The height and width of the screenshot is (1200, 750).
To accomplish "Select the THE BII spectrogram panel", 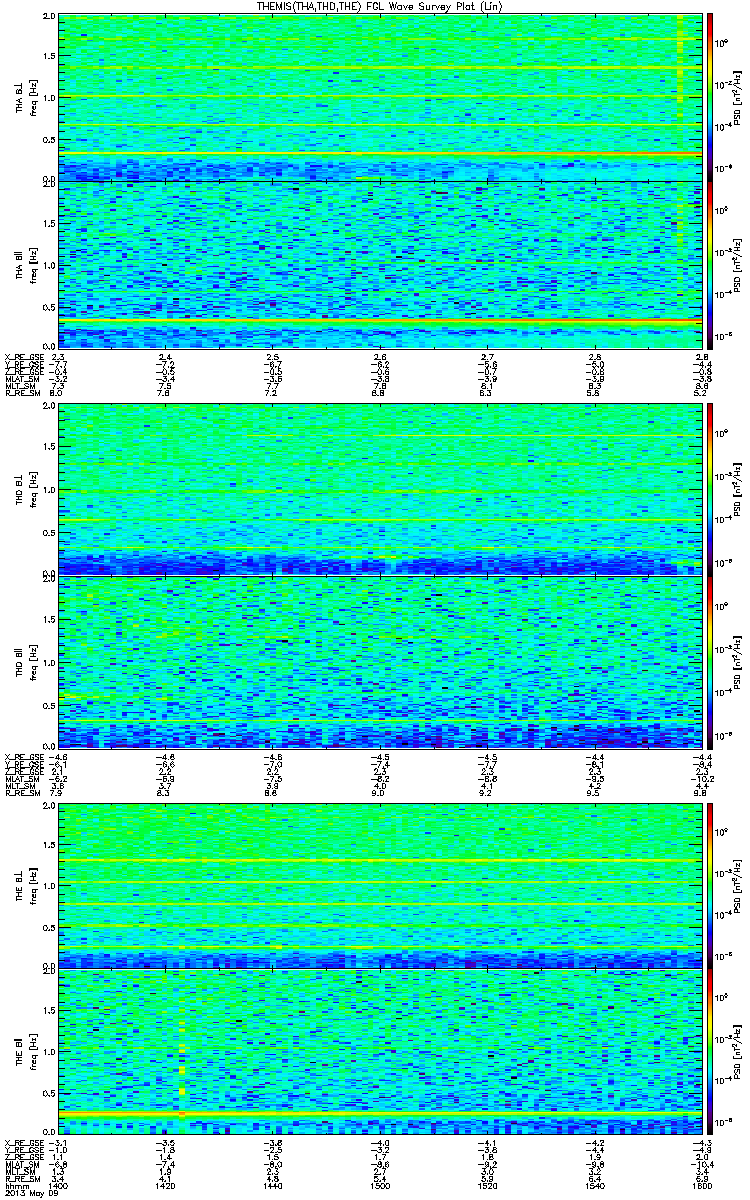I will [380, 1049].
